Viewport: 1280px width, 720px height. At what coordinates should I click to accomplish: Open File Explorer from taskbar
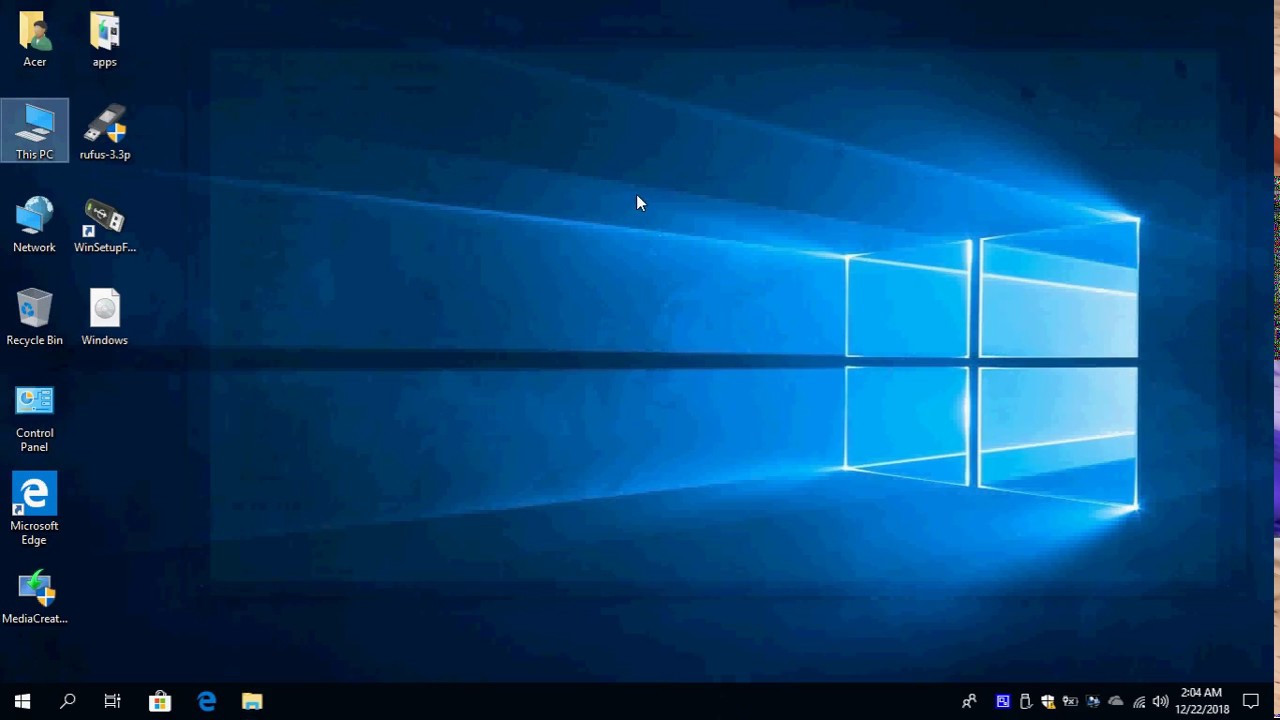252,701
